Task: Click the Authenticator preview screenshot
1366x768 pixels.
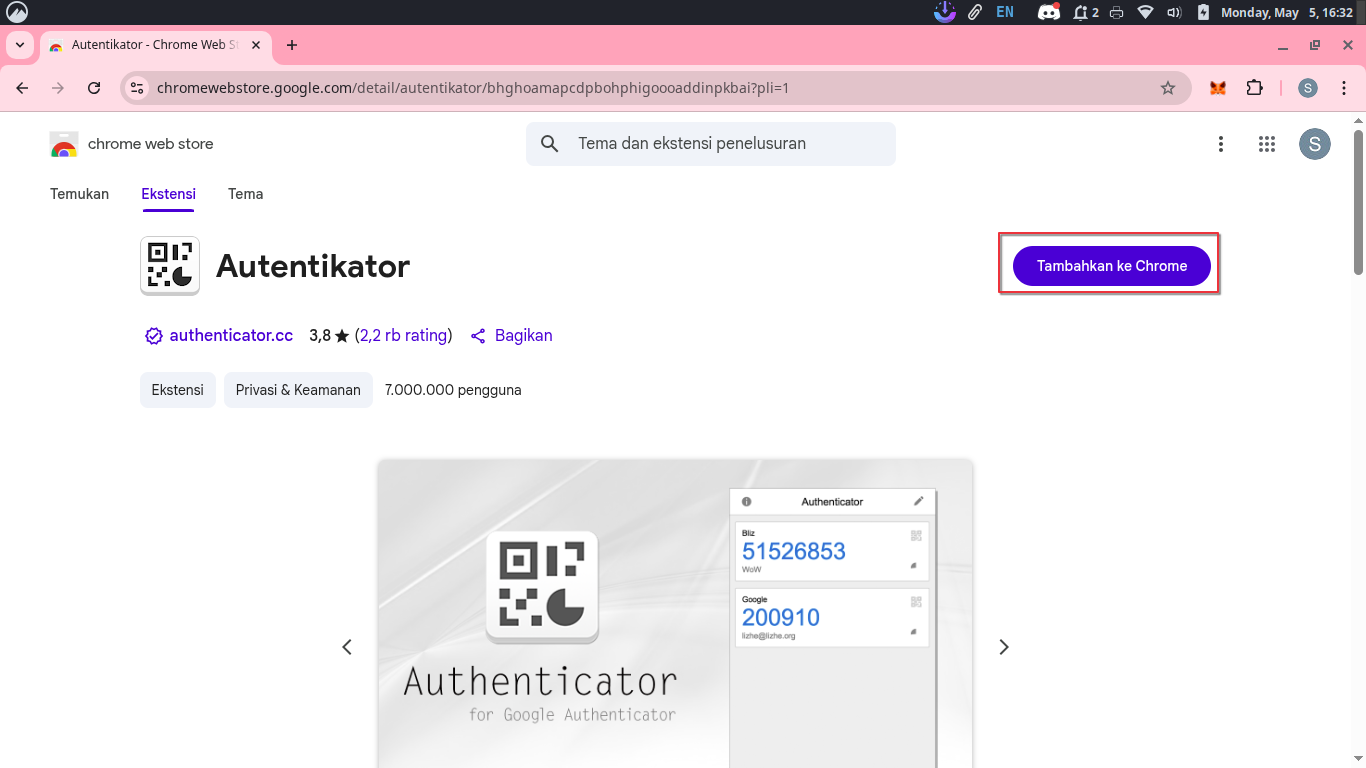Action: pyautogui.click(x=675, y=614)
